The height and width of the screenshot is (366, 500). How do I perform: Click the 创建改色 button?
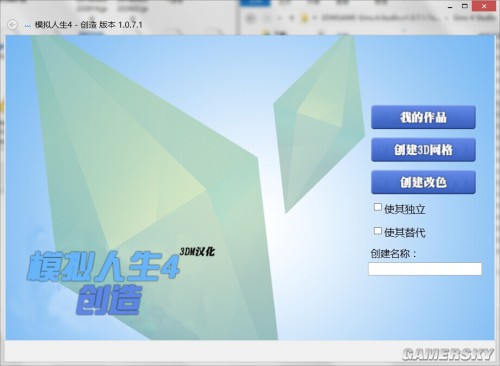tap(423, 182)
